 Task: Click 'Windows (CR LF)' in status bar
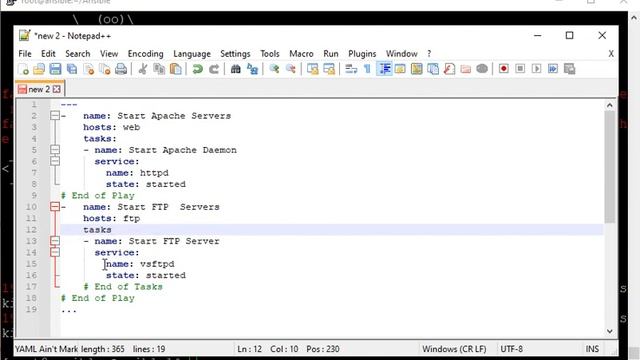coord(454,349)
